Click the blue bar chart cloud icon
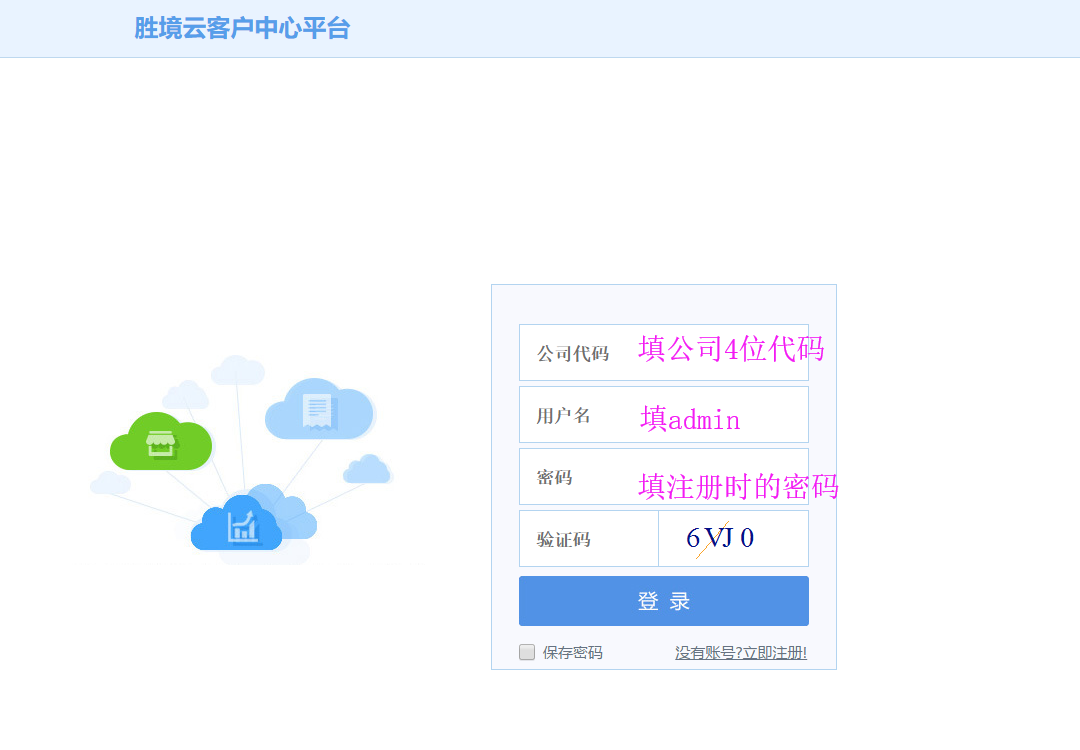 coord(238,524)
